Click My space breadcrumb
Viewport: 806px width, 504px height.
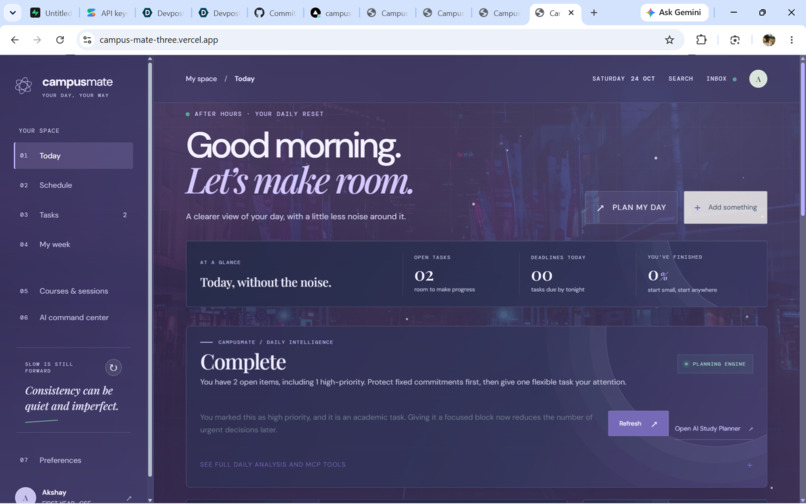pyautogui.click(x=201, y=79)
